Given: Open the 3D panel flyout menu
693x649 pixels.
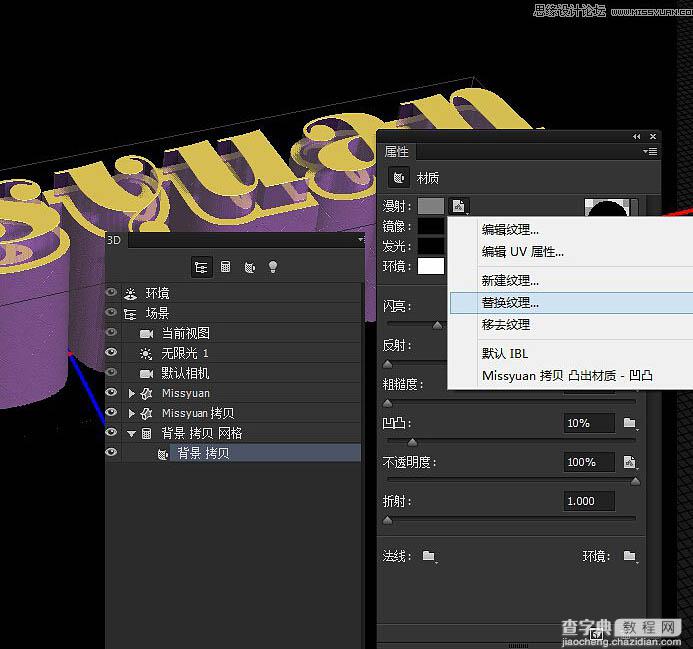Looking at the screenshot, I should pyautogui.click(x=361, y=240).
